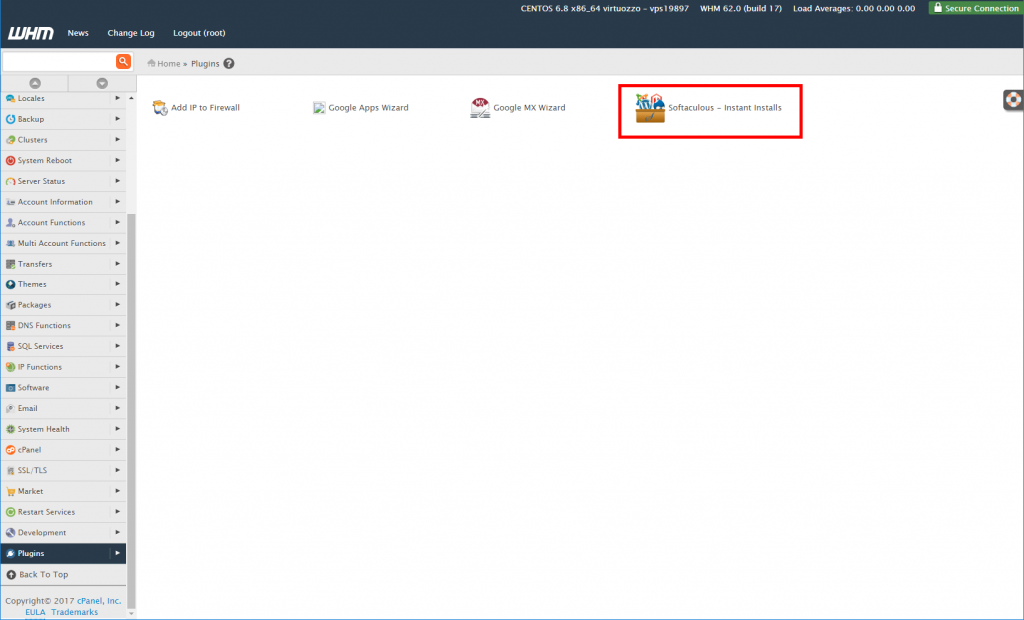
Task: Open the cPanel, Inc. link
Action: pos(99,601)
